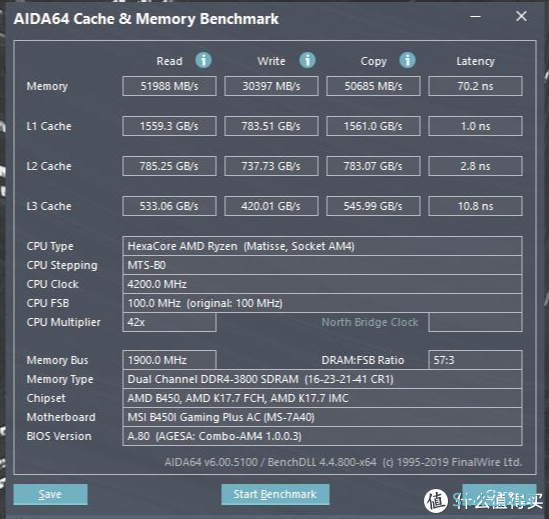Click the Motherboard field MSI B450I Gaming
549x519 pixels.
pyautogui.click(x=322, y=417)
